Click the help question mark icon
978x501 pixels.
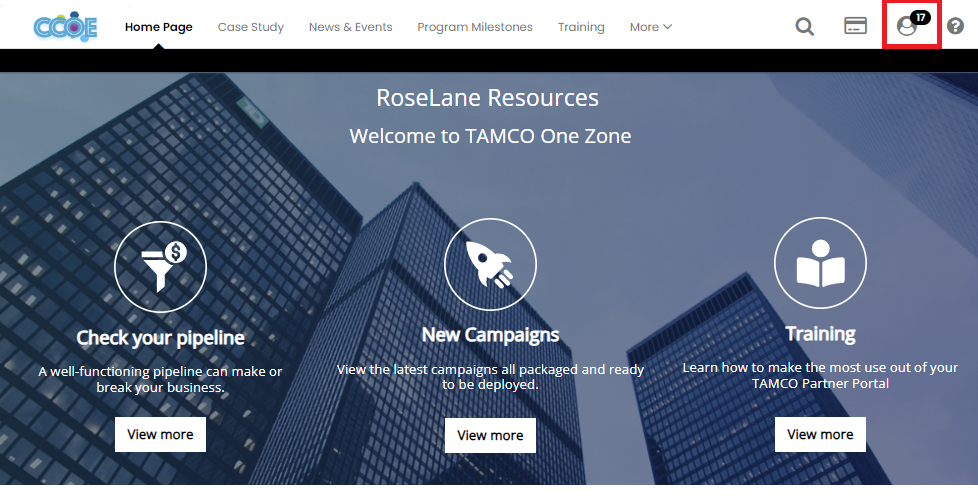pyautogui.click(x=955, y=27)
